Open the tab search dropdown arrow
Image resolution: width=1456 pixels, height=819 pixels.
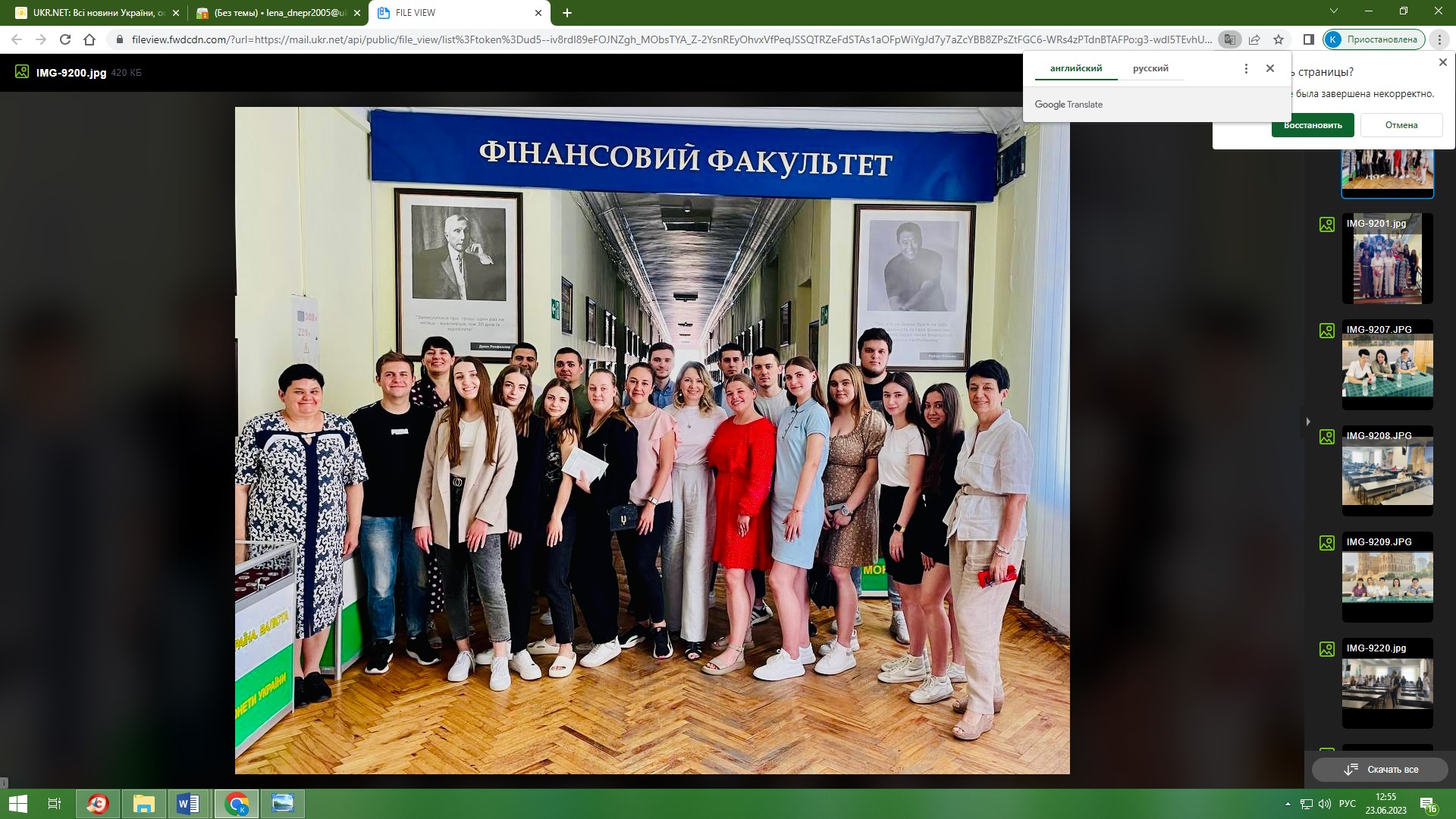point(1334,11)
